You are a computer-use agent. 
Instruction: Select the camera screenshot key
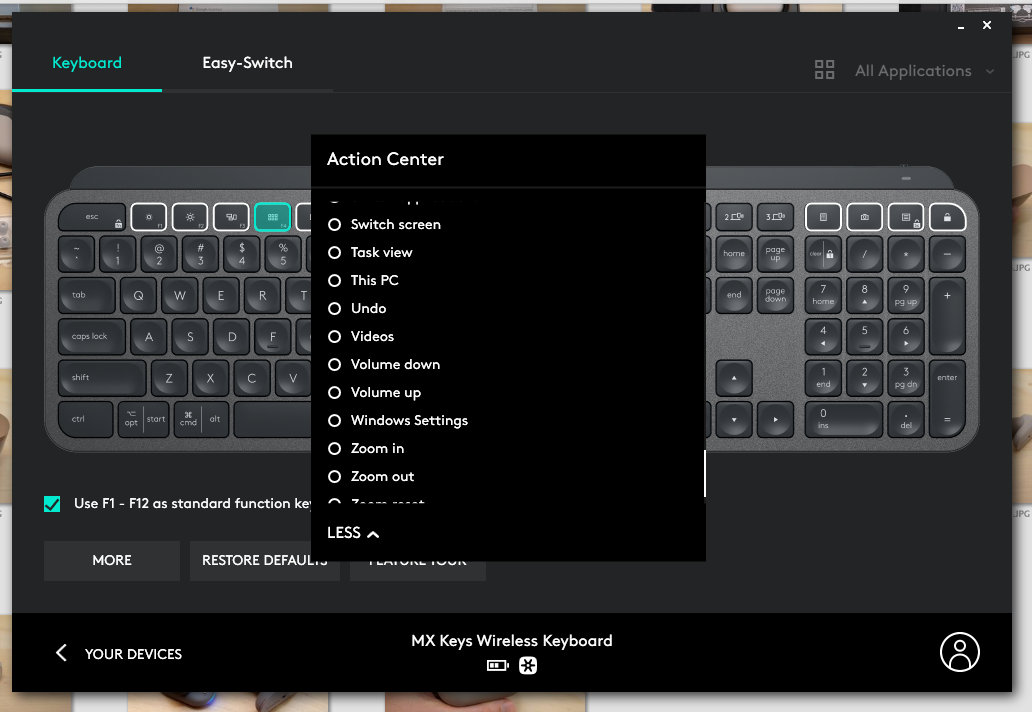pyautogui.click(x=864, y=216)
